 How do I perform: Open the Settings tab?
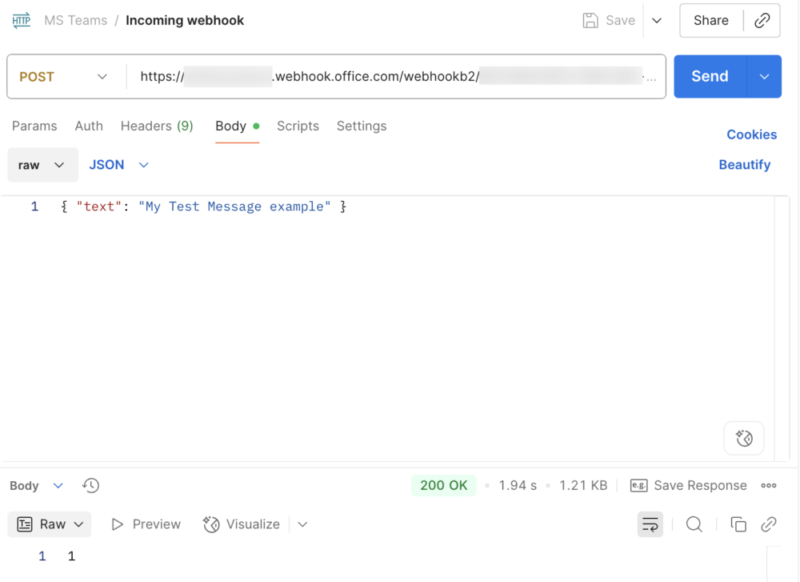click(x=362, y=126)
